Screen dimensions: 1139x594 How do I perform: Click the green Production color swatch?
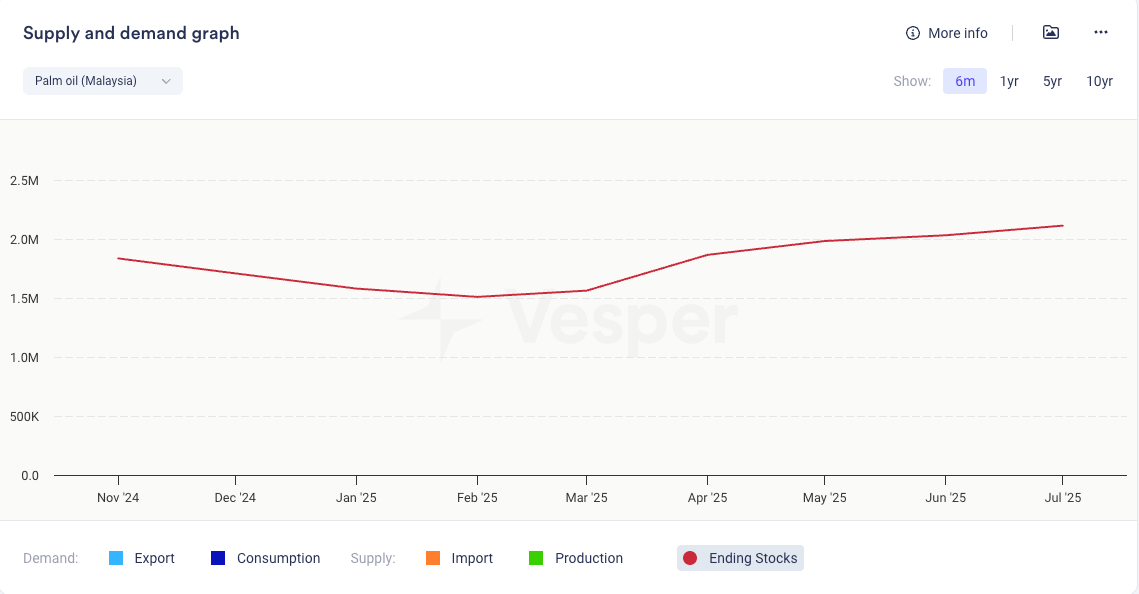coord(536,558)
